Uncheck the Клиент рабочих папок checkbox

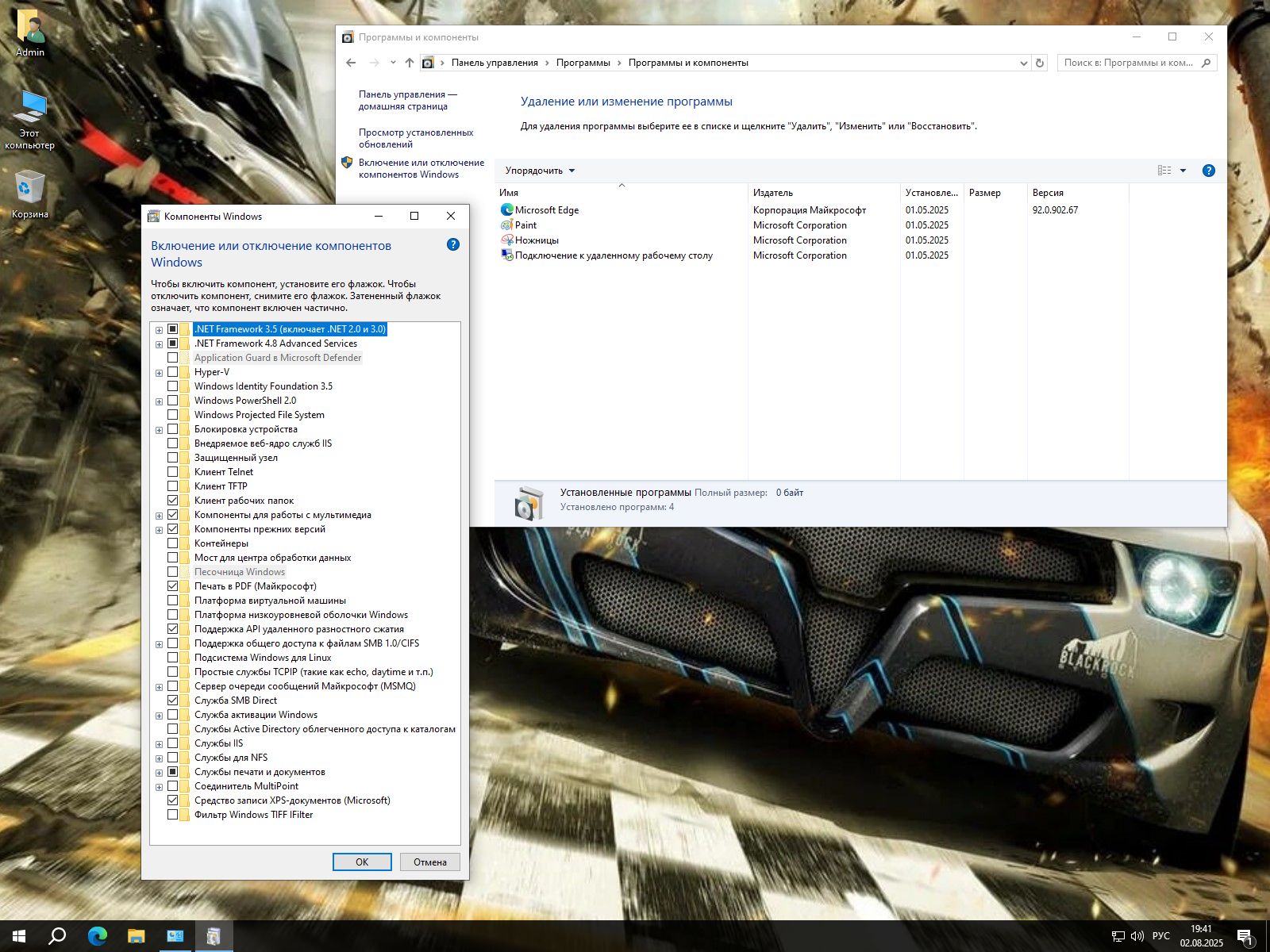point(172,501)
